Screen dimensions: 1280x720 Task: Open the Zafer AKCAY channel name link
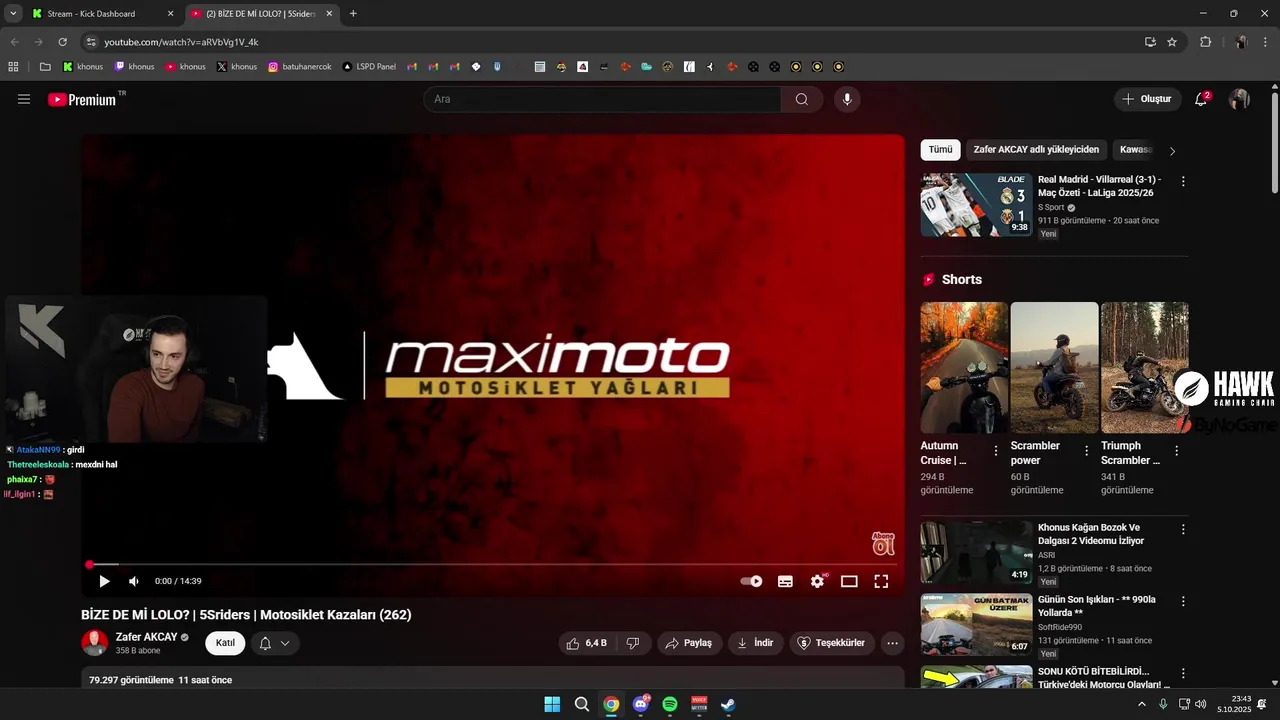[x=146, y=637]
